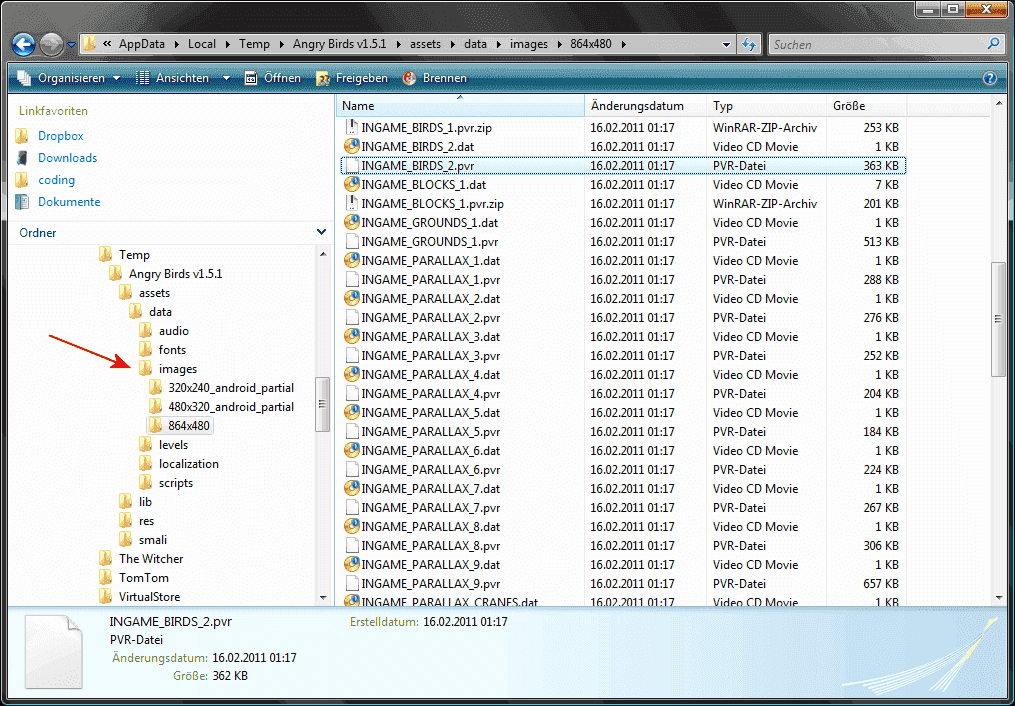Click the INGAME_BLOCKS_1.dat file icon
Image resolution: width=1015 pixels, height=706 pixels.
tap(351, 184)
